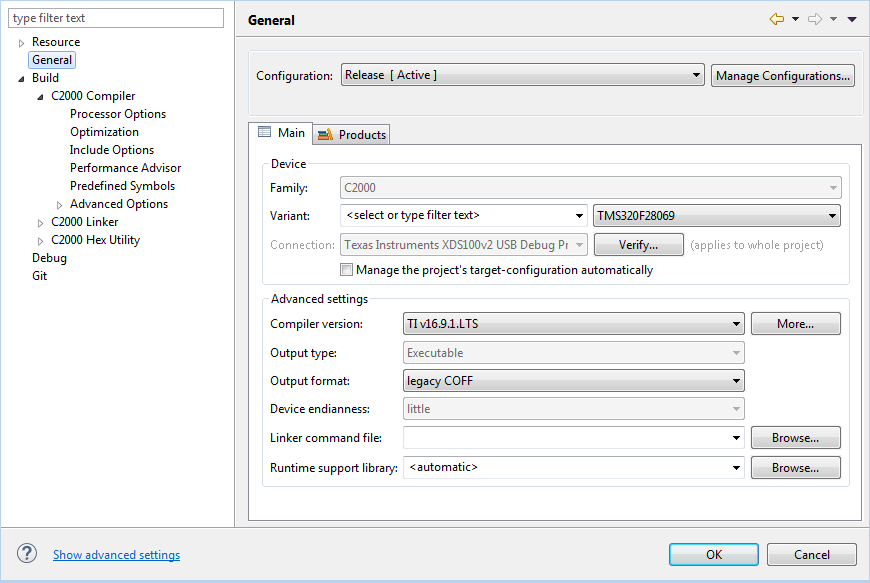Click Show advanced settings link
The width and height of the screenshot is (870, 583).
pyautogui.click(x=116, y=555)
